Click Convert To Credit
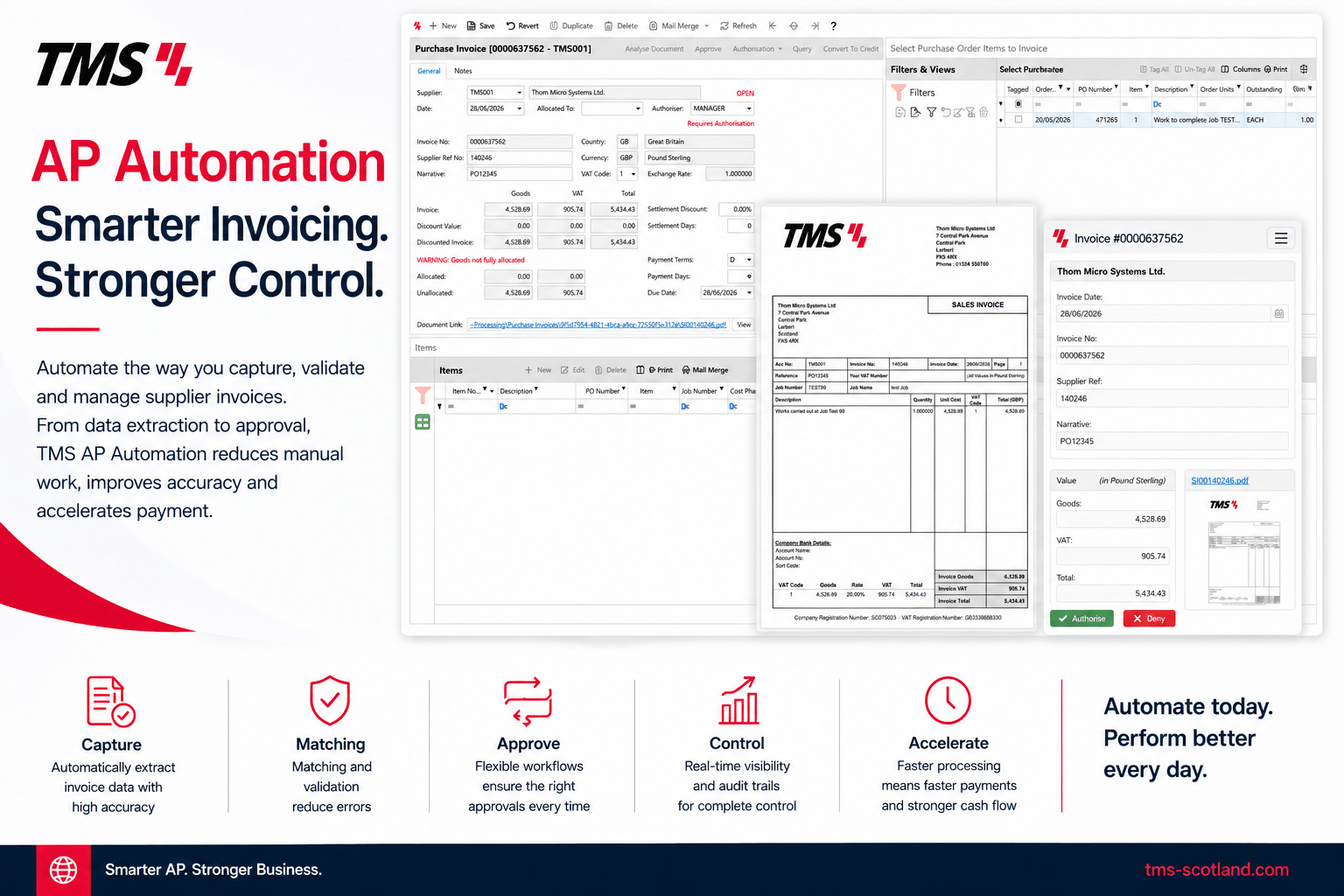 [850, 49]
